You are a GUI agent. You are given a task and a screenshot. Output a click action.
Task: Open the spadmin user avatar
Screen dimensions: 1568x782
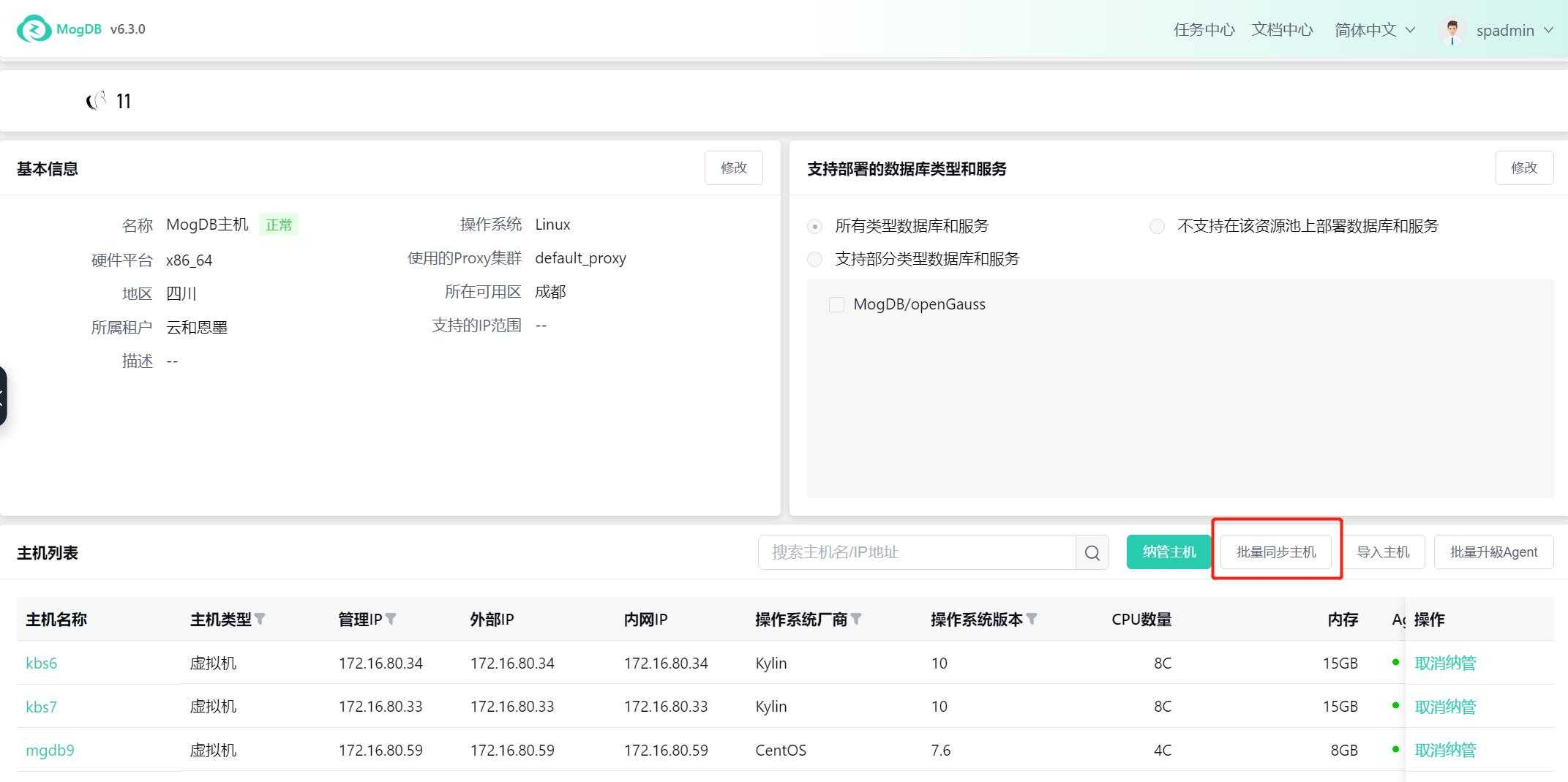pyautogui.click(x=1452, y=30)
